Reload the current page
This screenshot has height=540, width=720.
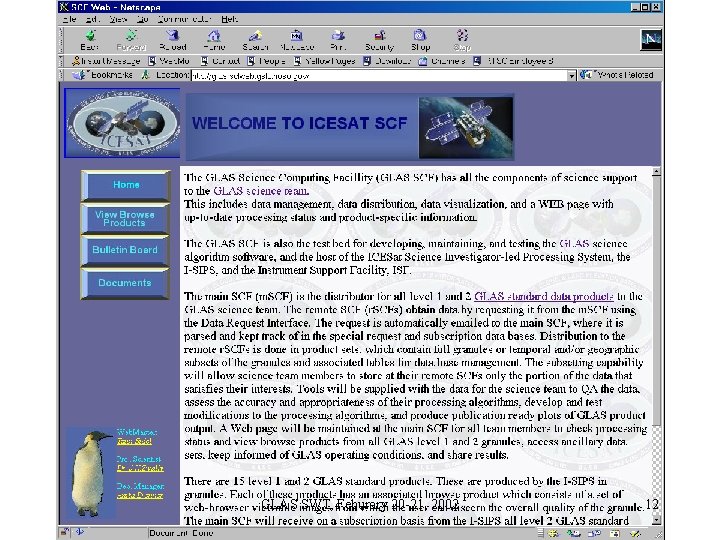pos(173,40)
